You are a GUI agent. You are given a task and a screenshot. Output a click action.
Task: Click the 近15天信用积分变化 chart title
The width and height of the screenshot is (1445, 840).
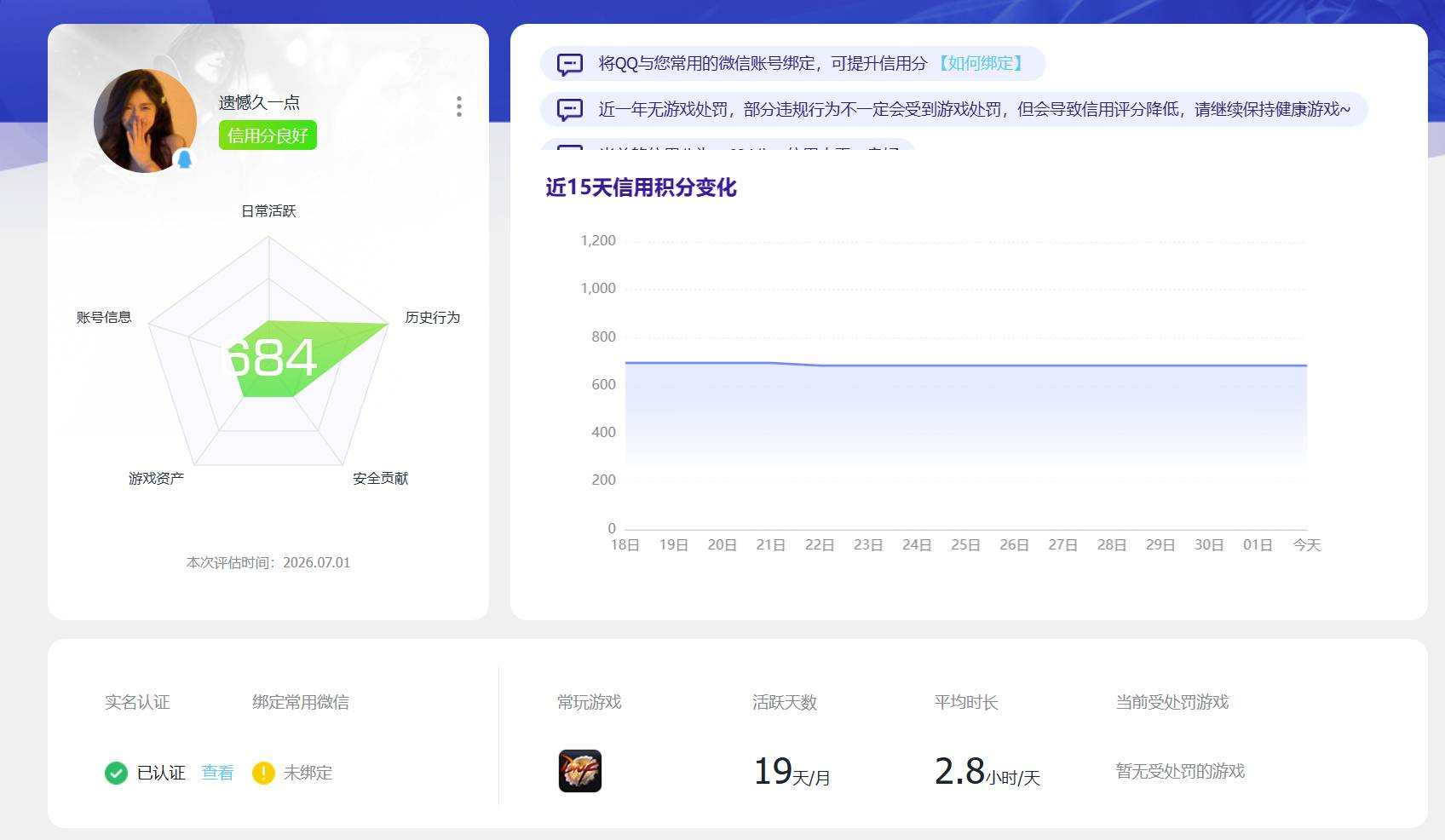tap(641, 187)
